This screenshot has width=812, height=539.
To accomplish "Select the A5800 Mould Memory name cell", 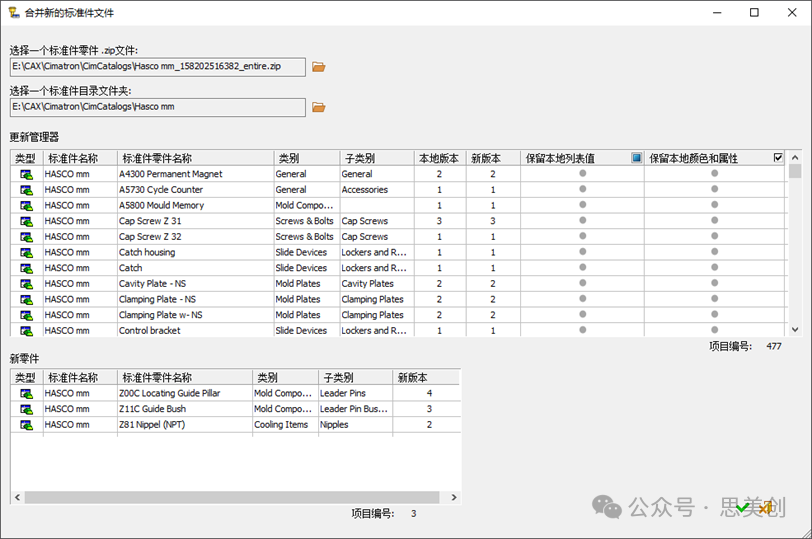I will pyautogui.click(x=196, y=205).
